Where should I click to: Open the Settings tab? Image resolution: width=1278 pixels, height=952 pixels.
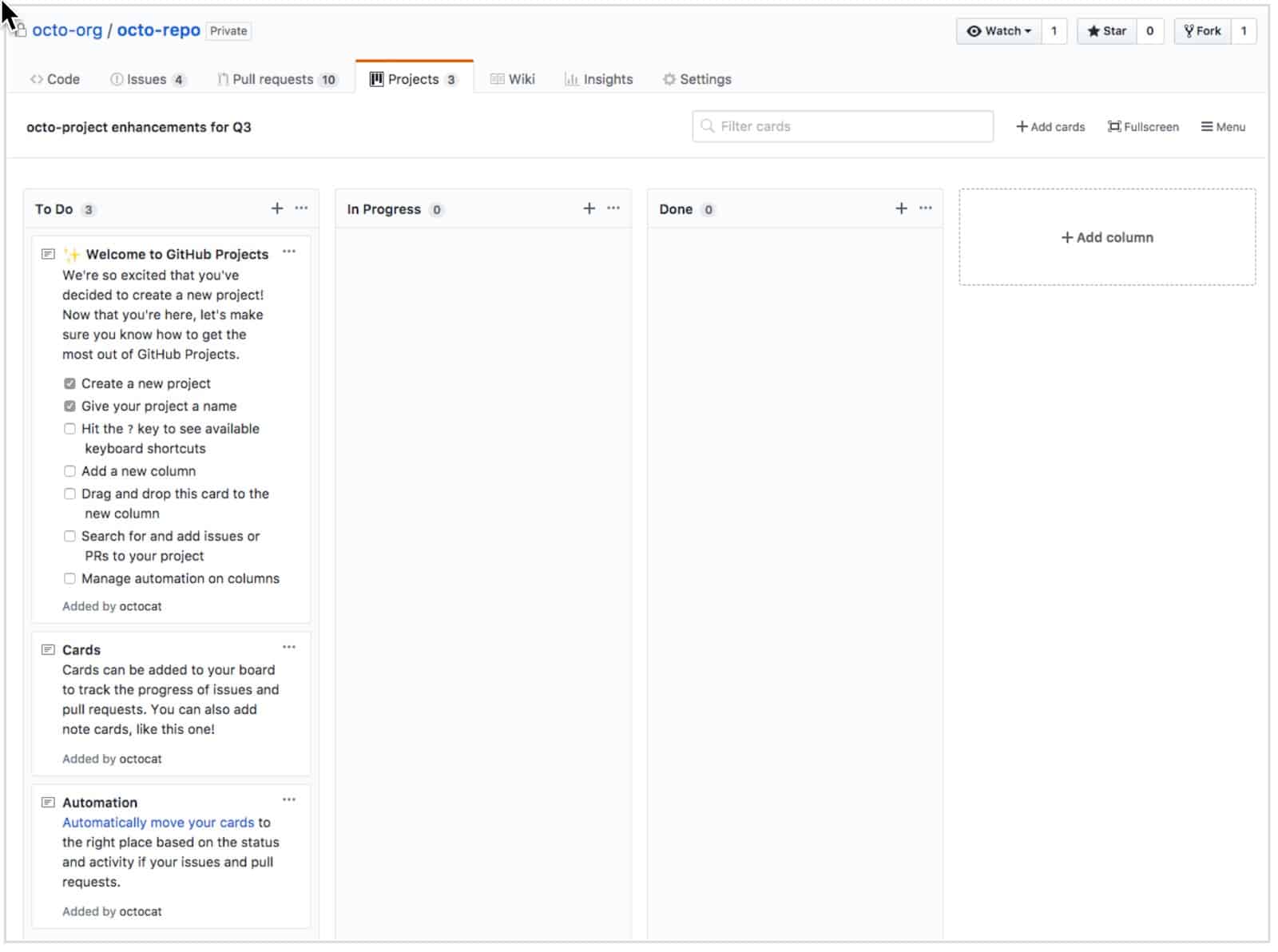[697, 79]
